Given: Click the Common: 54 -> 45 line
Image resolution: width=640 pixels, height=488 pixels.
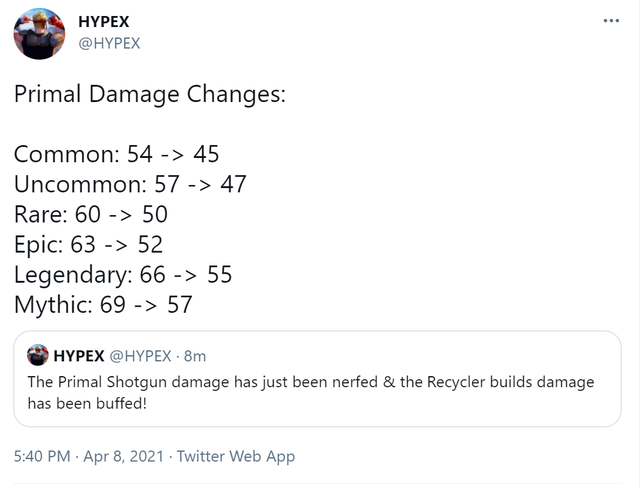Looking at the screenshot, I should [x=116, y=154].
